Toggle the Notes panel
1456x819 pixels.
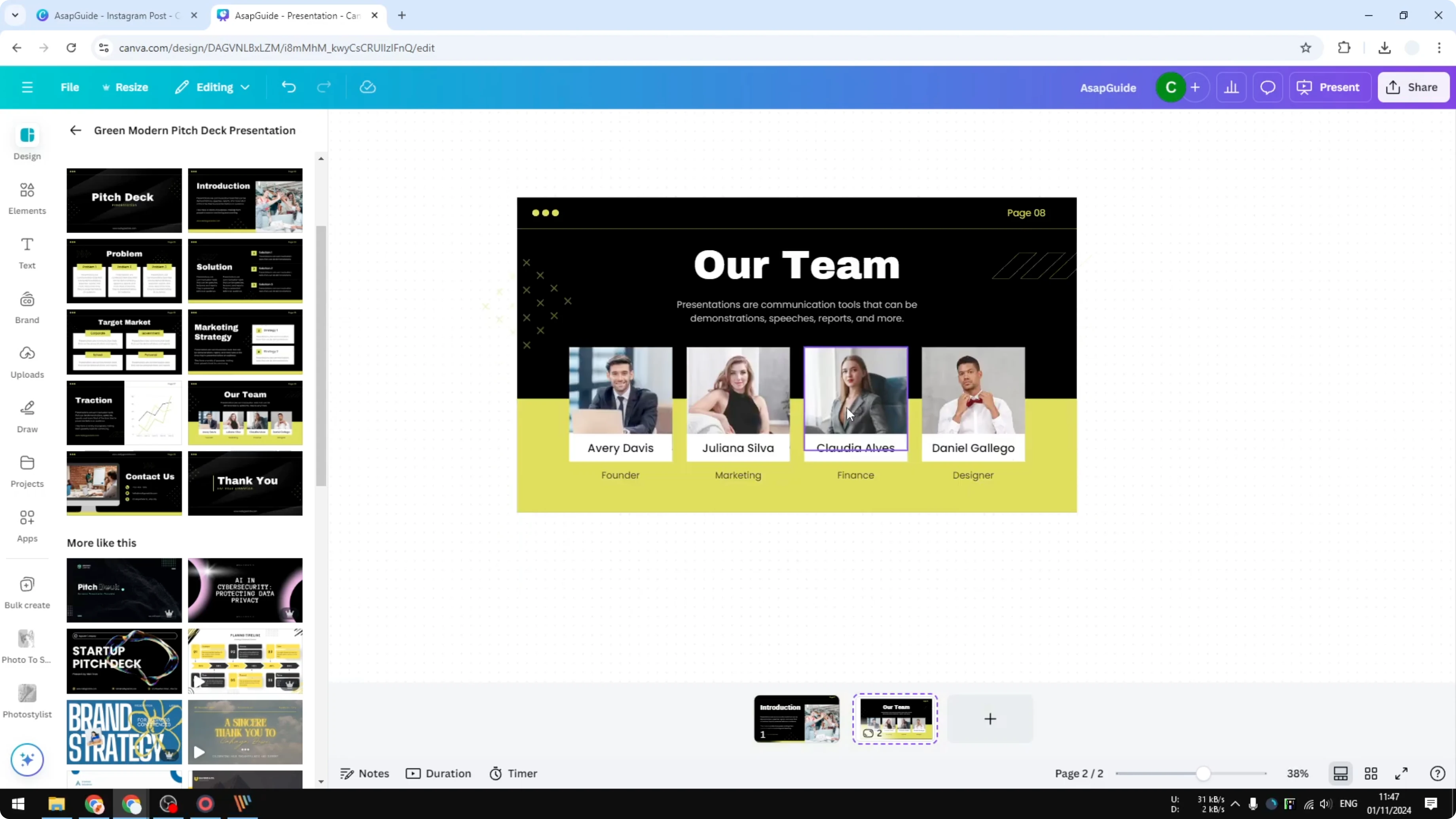(x=364, y=773)
